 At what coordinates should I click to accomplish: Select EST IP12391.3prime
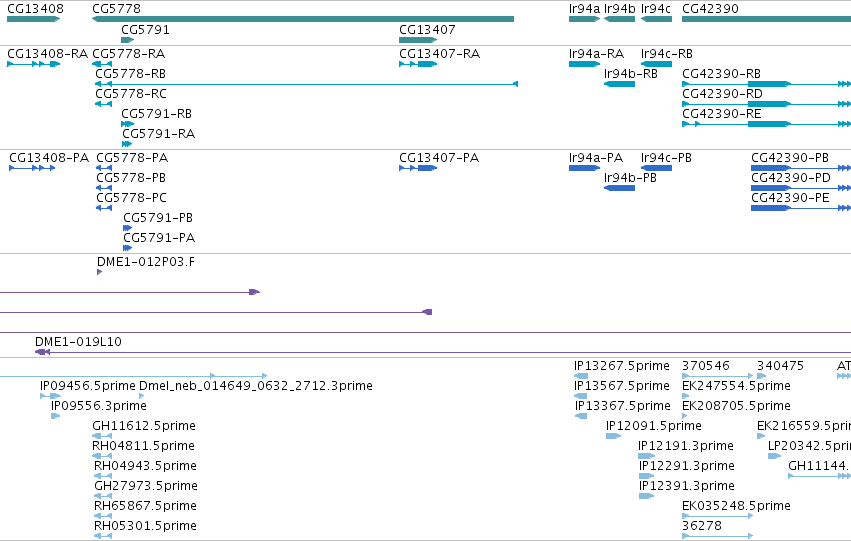[687, 486]
